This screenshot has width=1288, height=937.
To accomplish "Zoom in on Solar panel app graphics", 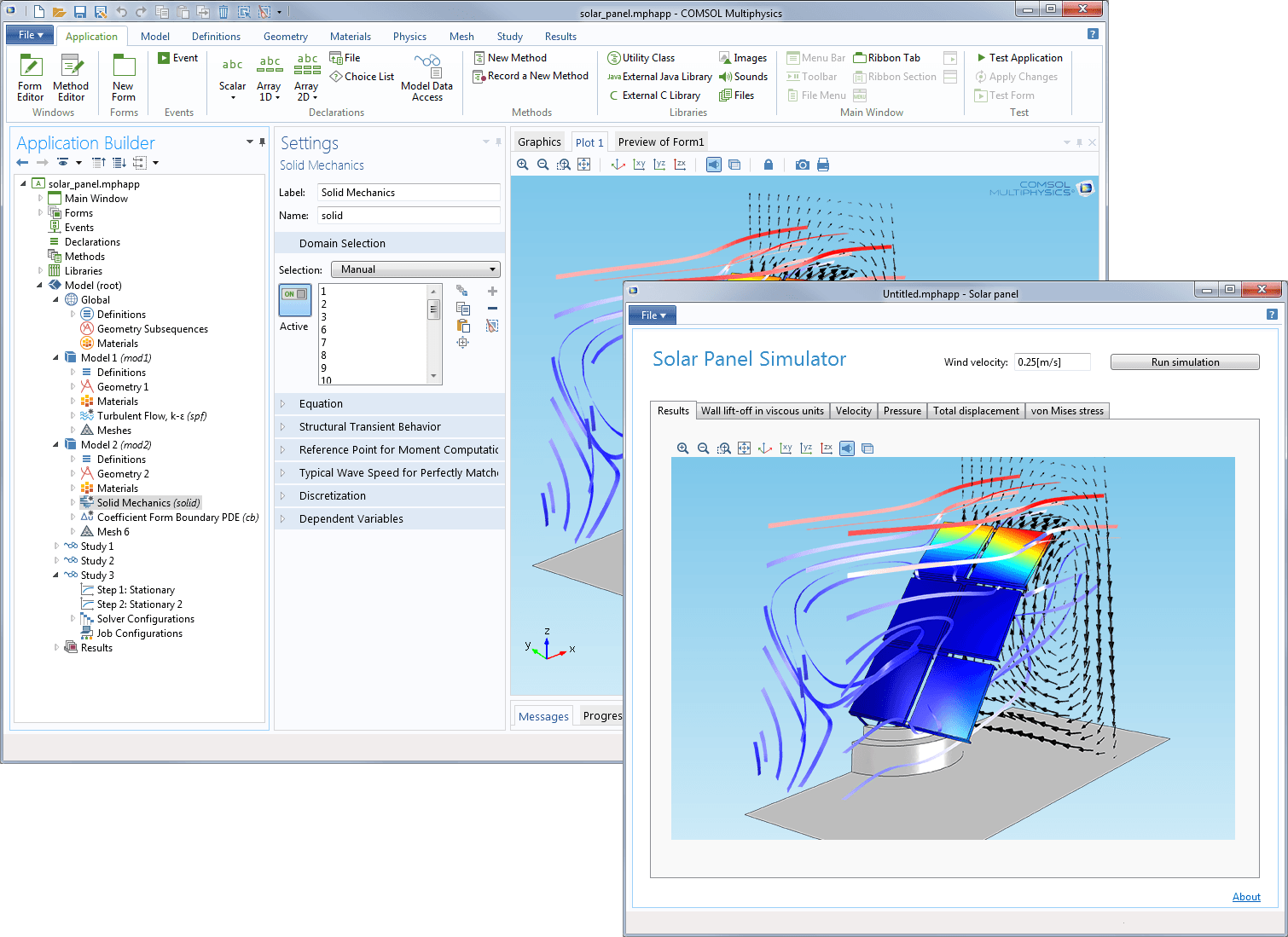I will [682, 448].
